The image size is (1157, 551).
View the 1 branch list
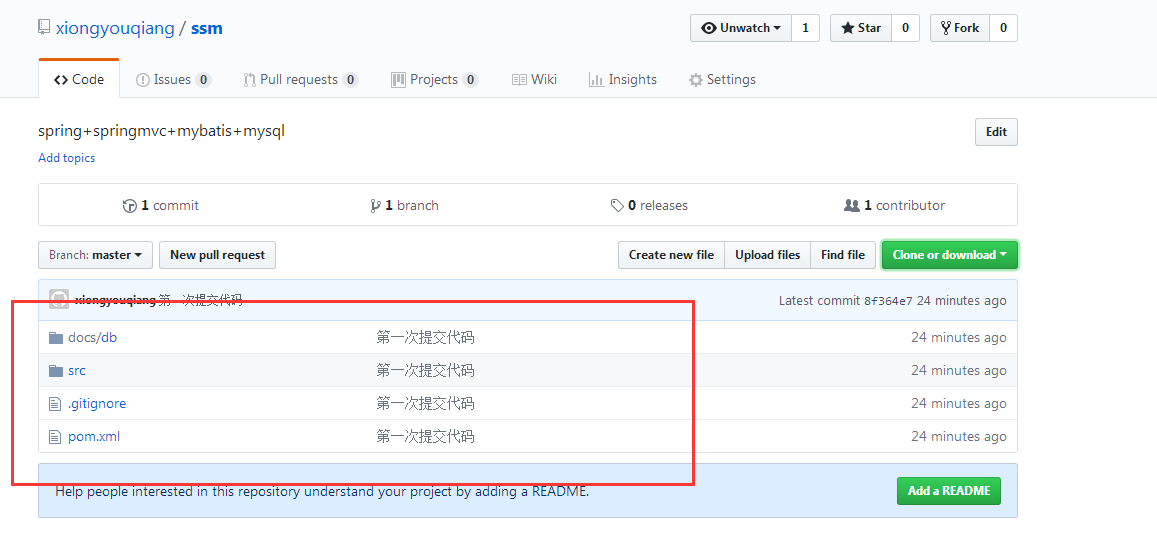404,206
